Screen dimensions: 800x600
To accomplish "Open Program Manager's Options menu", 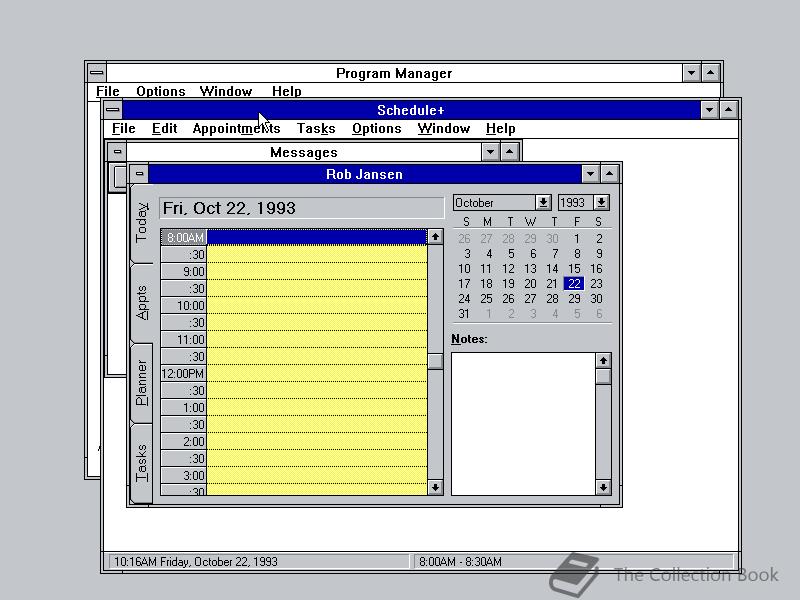I will click(161, 91).
